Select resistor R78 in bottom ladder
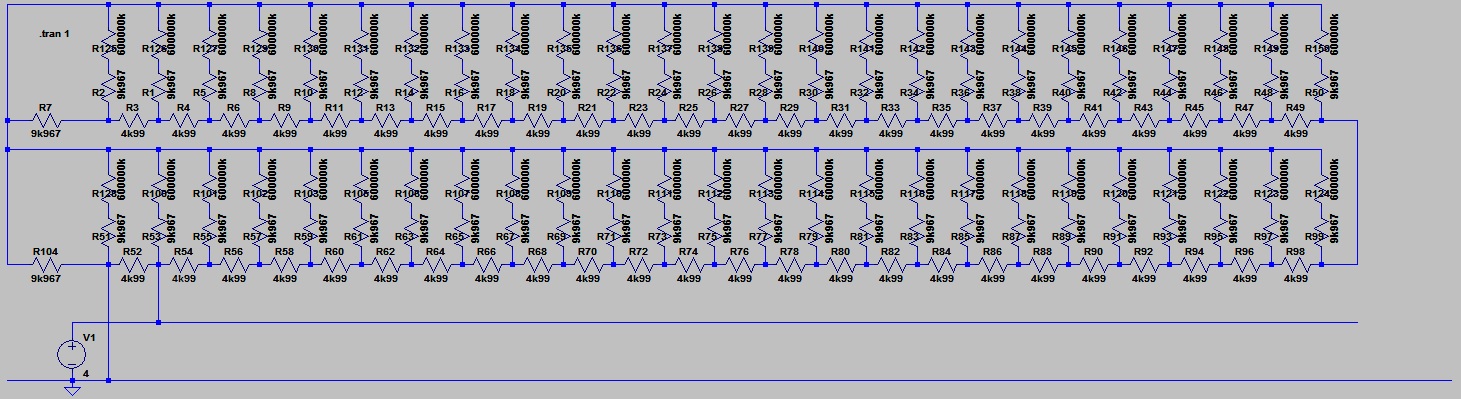Viewport: 1461px width, 399px height. pos(790,266)
